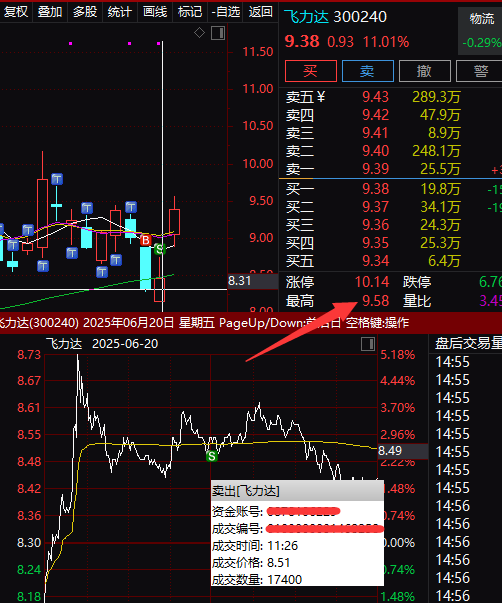Click the 撤 cancel order button
502x603 pixels.
(x=425, y=71)
